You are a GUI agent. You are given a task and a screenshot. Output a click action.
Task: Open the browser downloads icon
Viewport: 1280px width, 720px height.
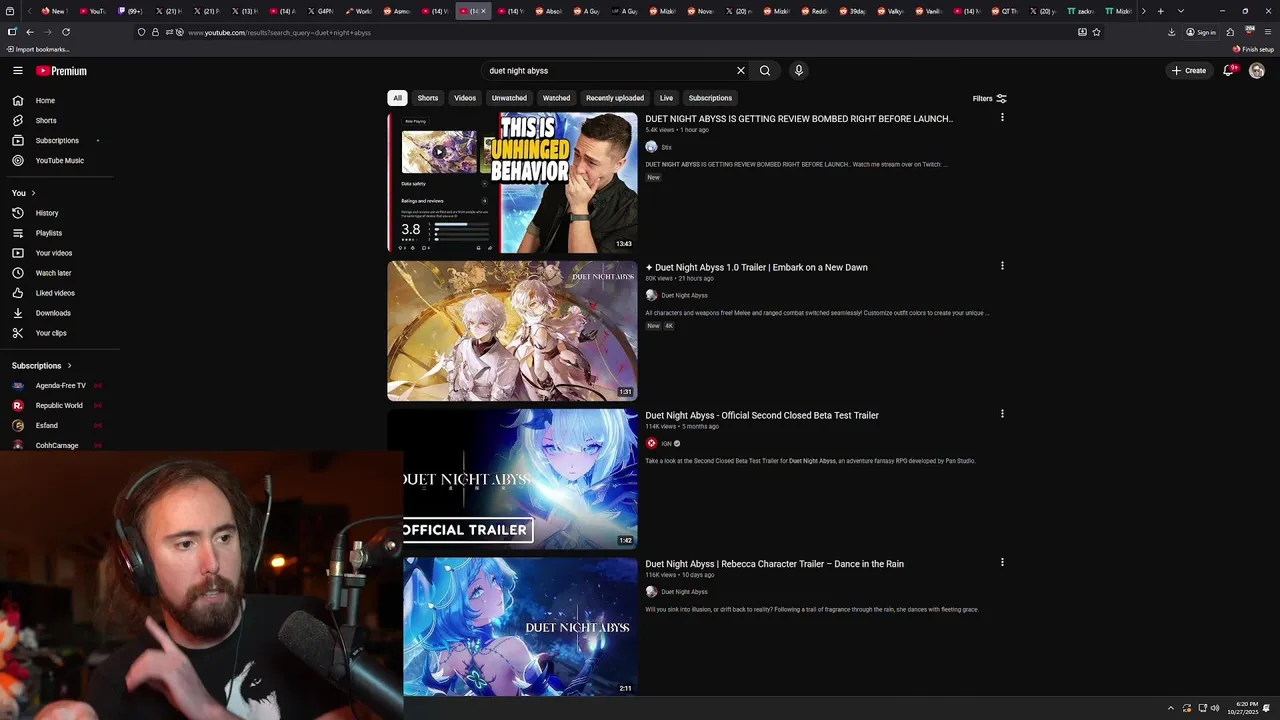(x=1172, y=32)
